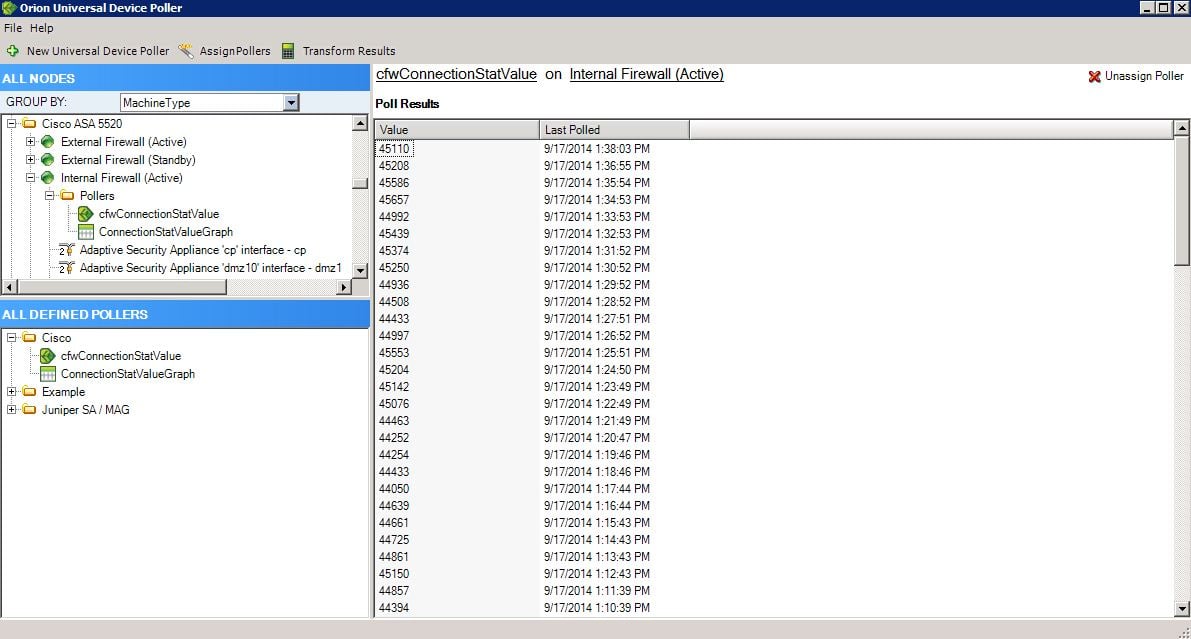Click the 'cp' interface icon
The image size is (1191, 639).
[x=67, y=249]
